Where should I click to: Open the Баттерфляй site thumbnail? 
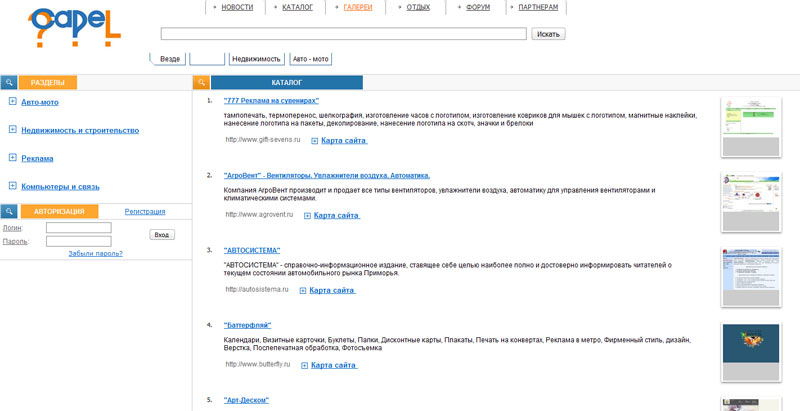coord(751,352)
